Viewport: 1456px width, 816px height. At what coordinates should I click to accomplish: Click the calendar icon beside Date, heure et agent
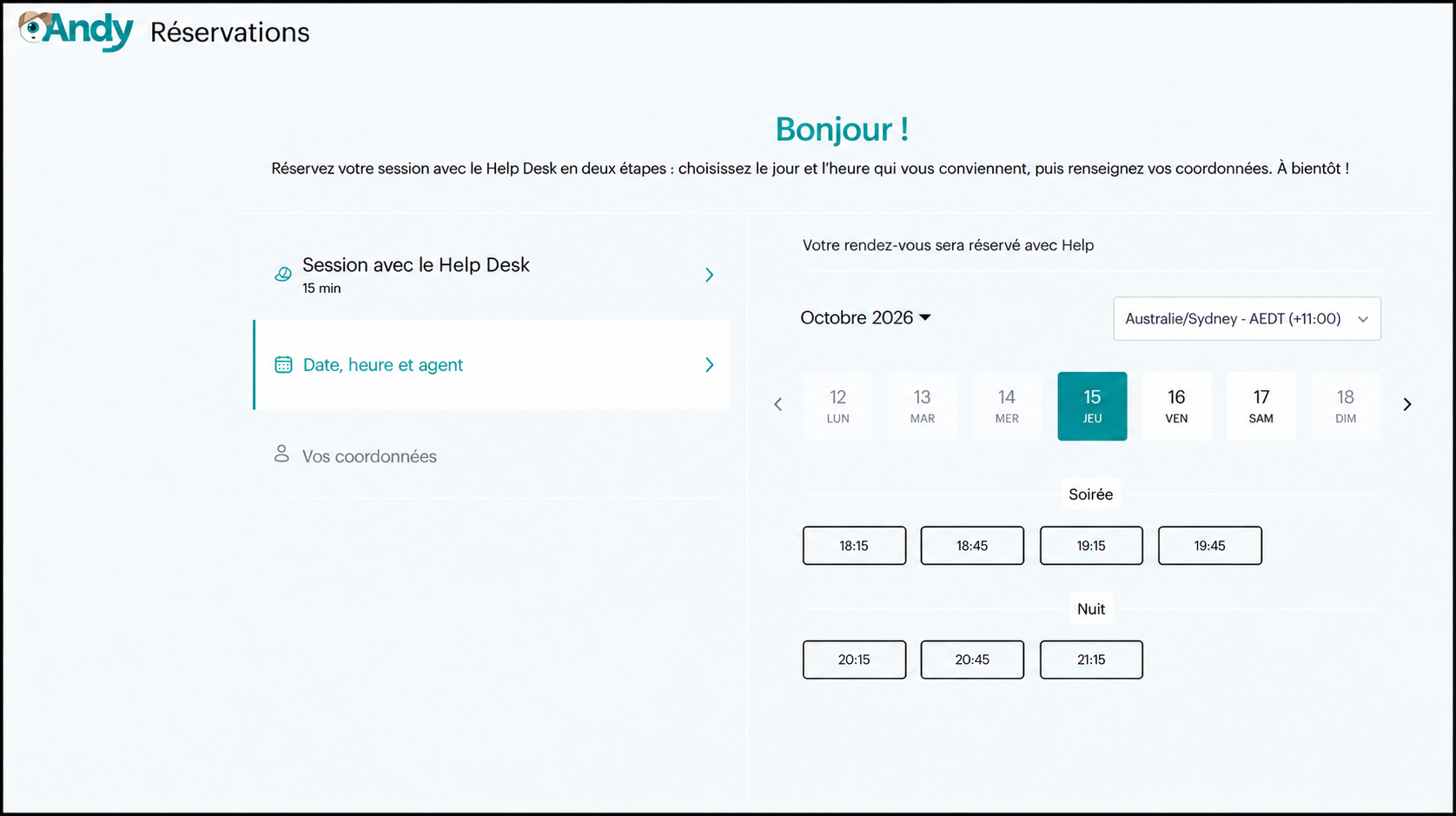283,365
